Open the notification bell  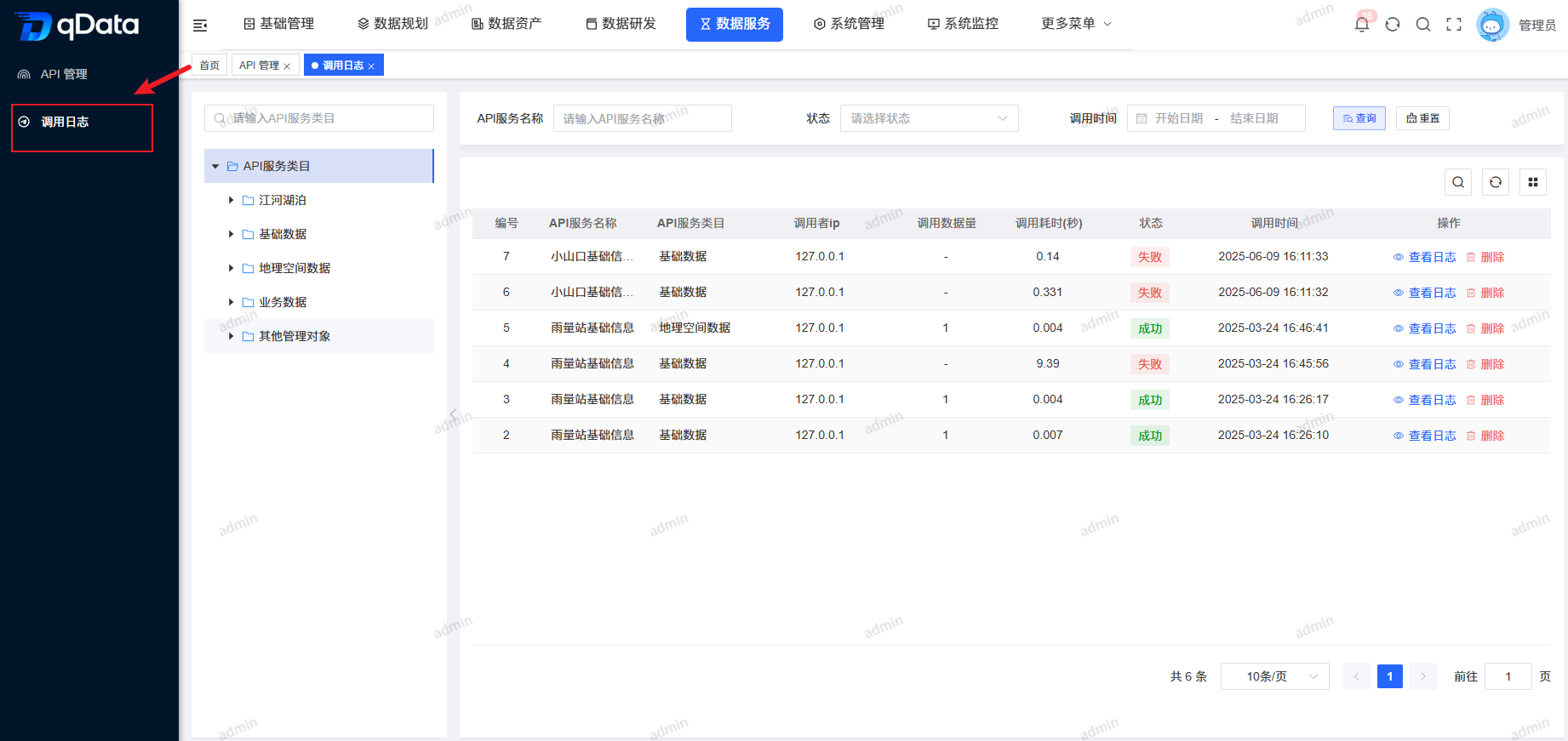coord(1362,25)
